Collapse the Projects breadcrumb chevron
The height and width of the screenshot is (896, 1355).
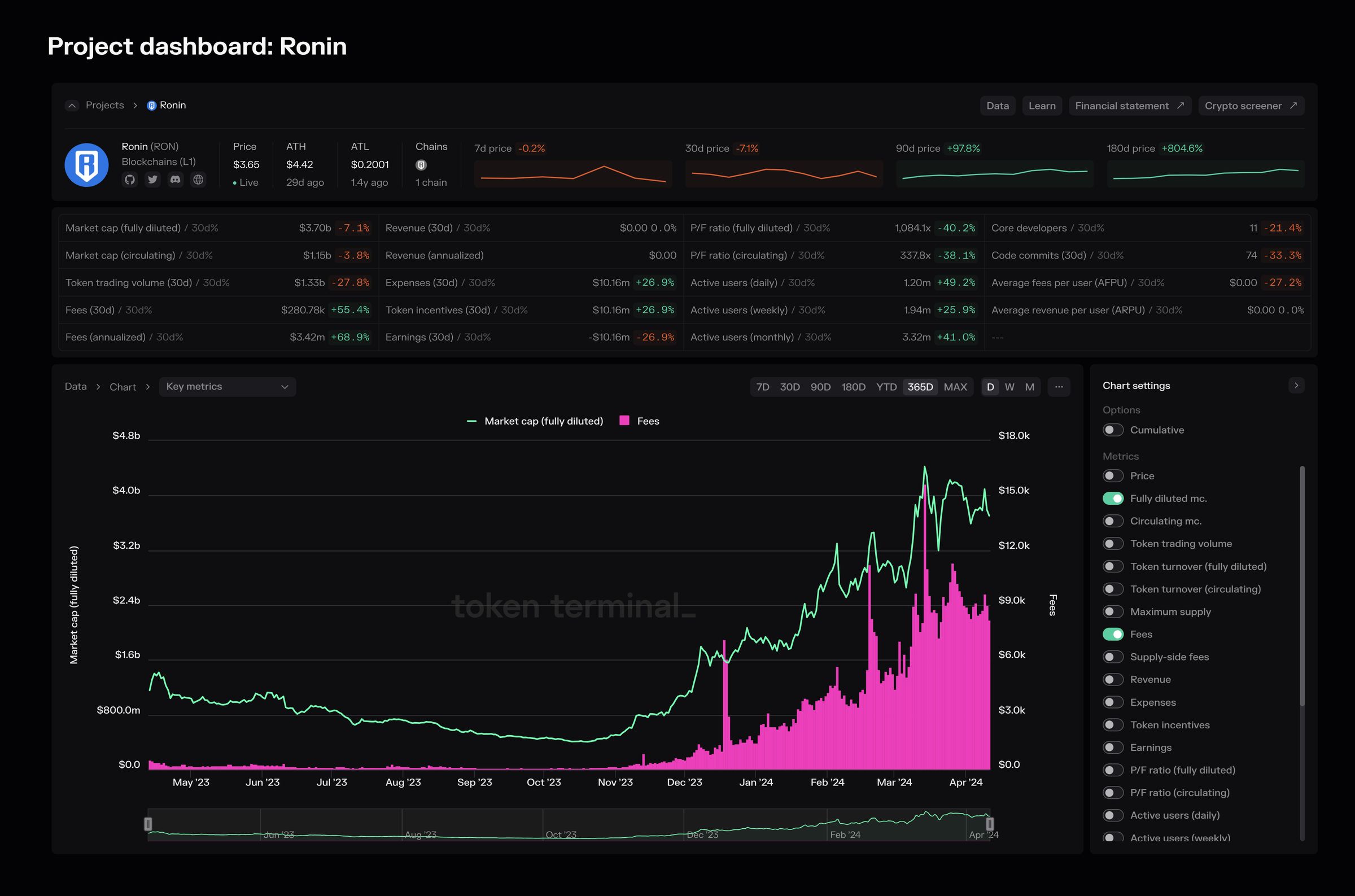tap(72, 106)
